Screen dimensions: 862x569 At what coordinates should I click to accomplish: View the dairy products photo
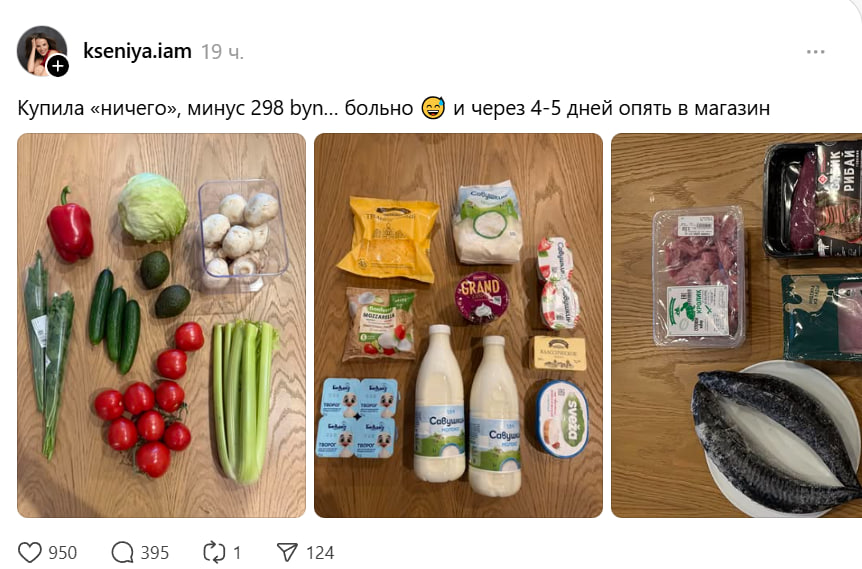click(458, 325)
